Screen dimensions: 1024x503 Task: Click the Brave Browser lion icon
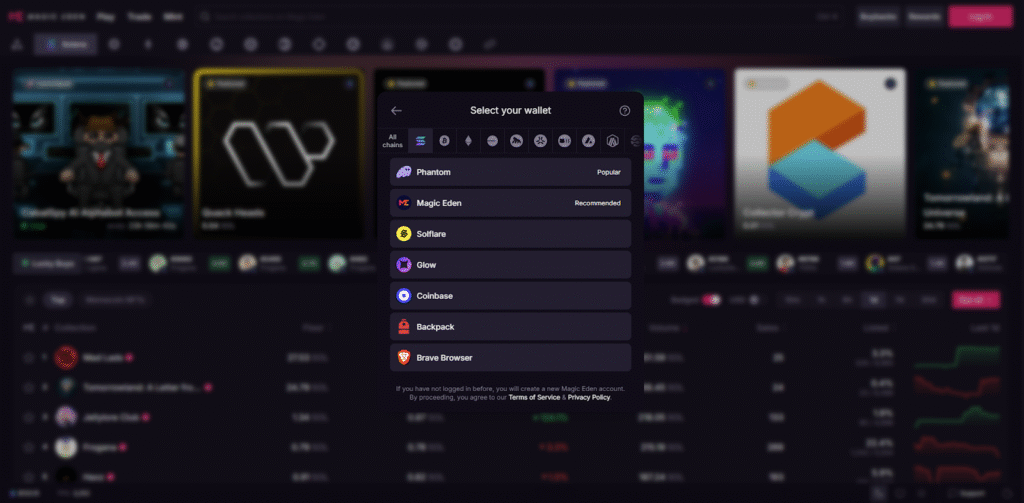coord(404,357)
